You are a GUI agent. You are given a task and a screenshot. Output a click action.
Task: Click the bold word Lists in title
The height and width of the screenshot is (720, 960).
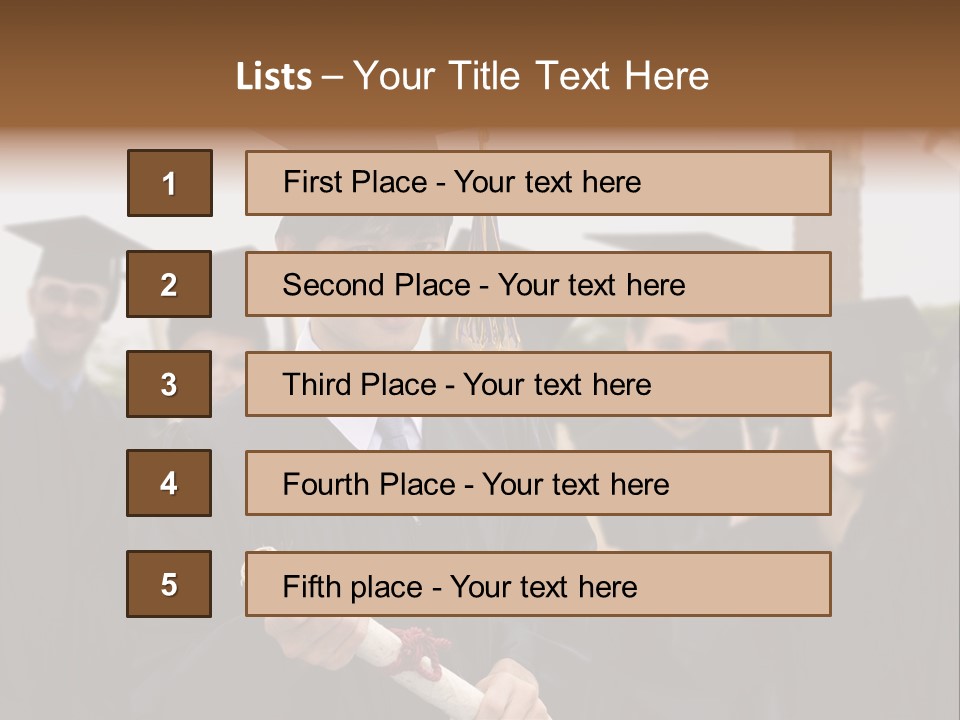click(x=274, y=76)
